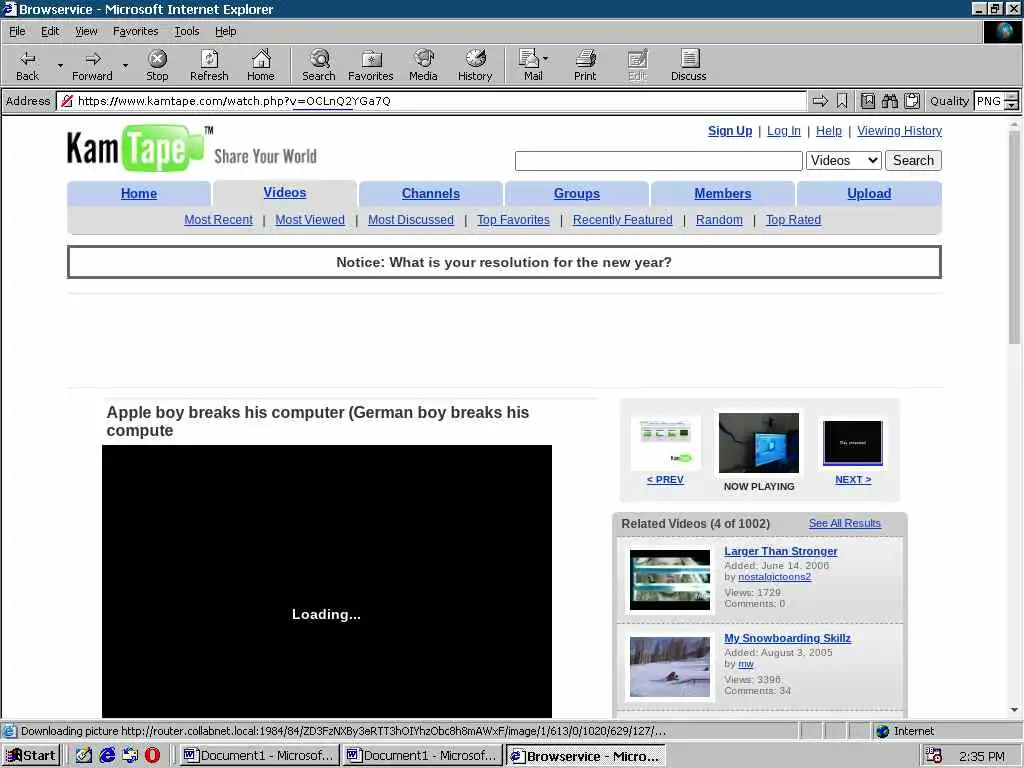Open the KamTape Help link

pyautogui.click(x=829, y=131)
